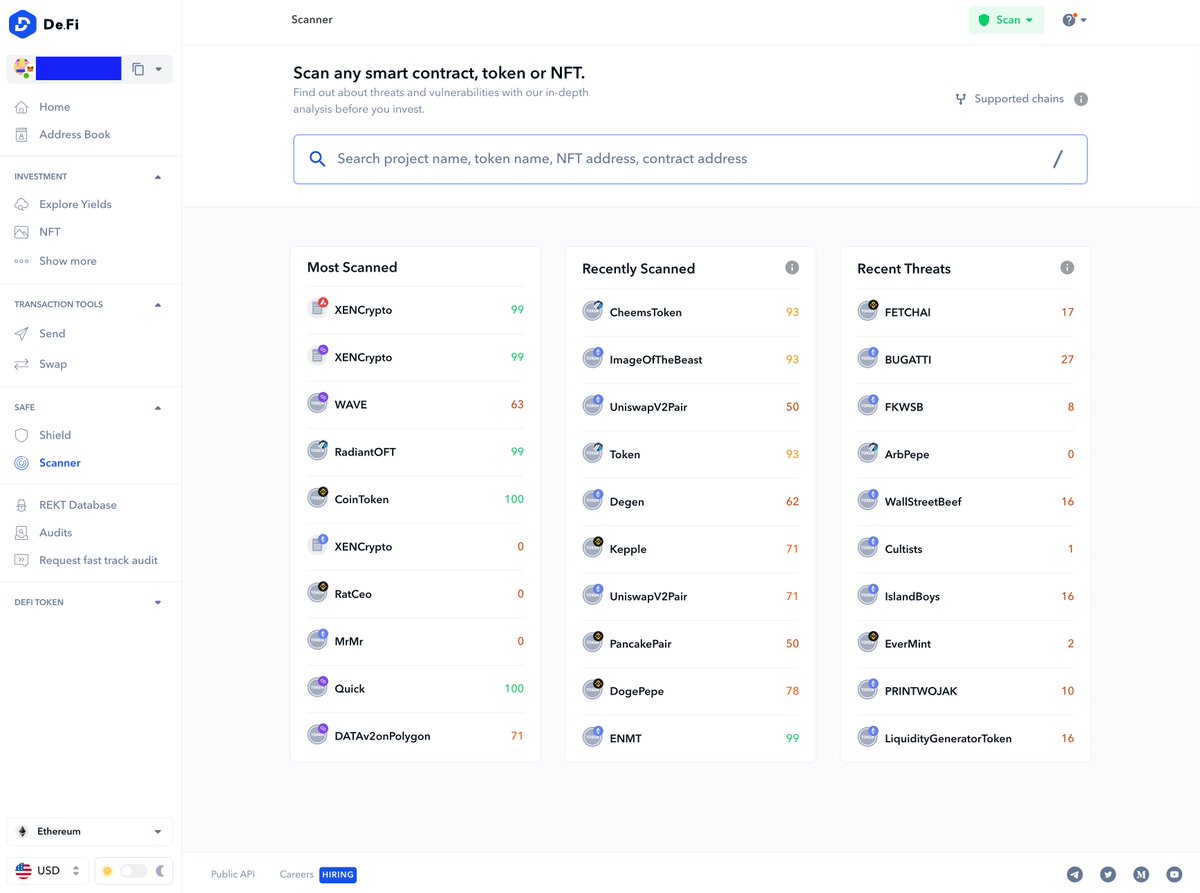The image size is (1200, 893).
Task: Click the moon dark-mode icon
Action: 160,871
